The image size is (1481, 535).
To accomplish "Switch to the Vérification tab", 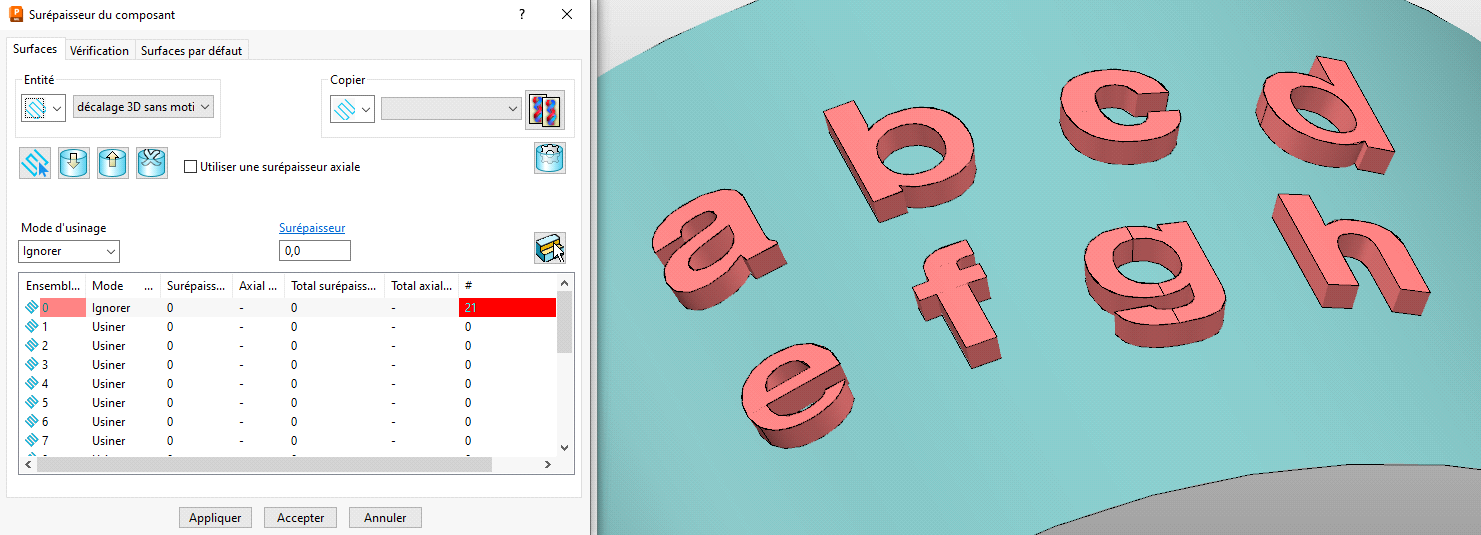I will click(x=99, y=51).
